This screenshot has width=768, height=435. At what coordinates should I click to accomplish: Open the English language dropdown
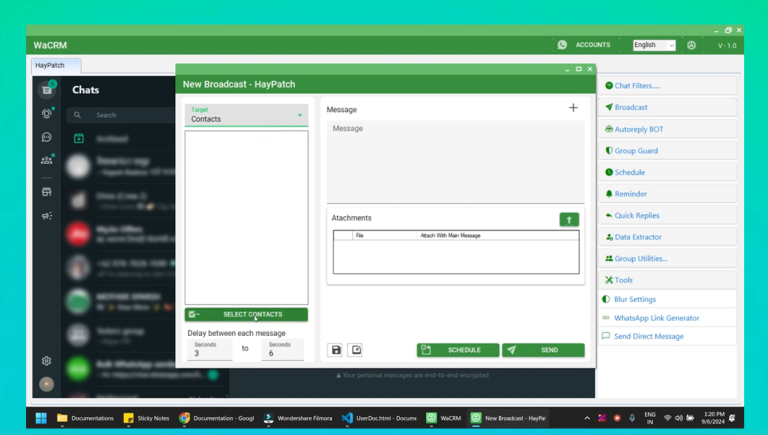coord(654,45)
